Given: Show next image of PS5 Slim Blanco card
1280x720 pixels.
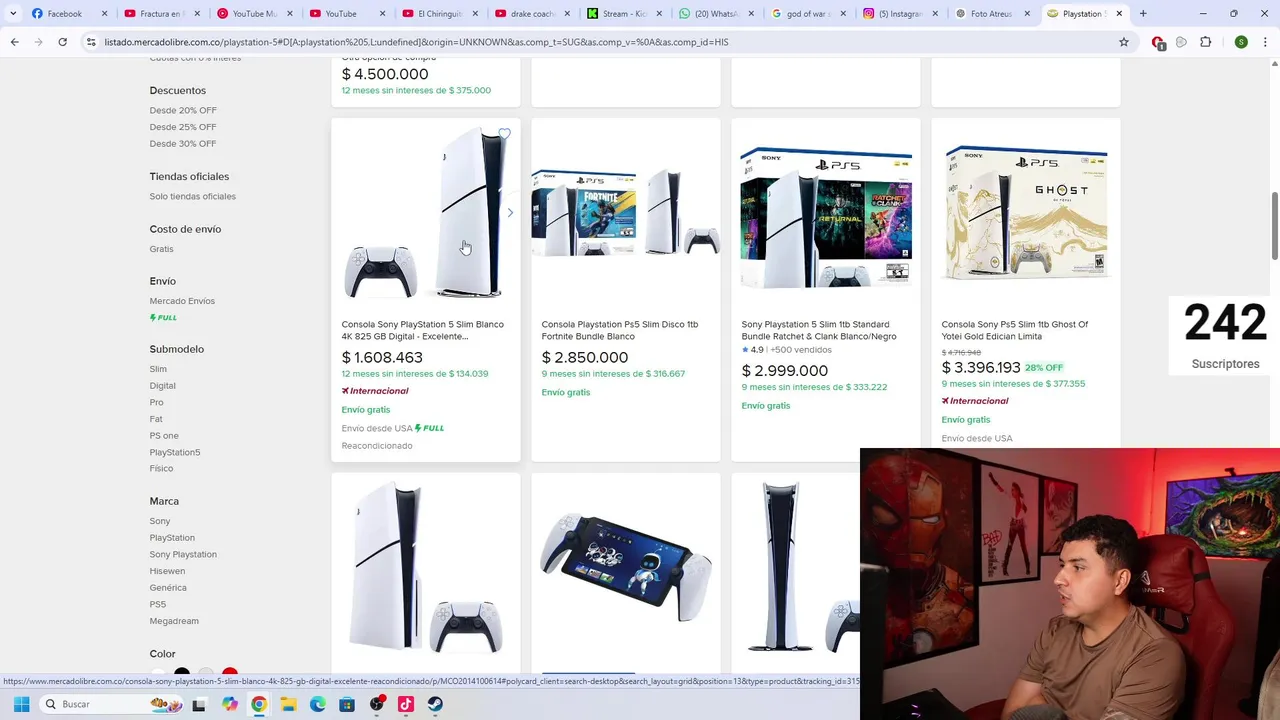Looking at the screenshot, I should click(510, 213).
